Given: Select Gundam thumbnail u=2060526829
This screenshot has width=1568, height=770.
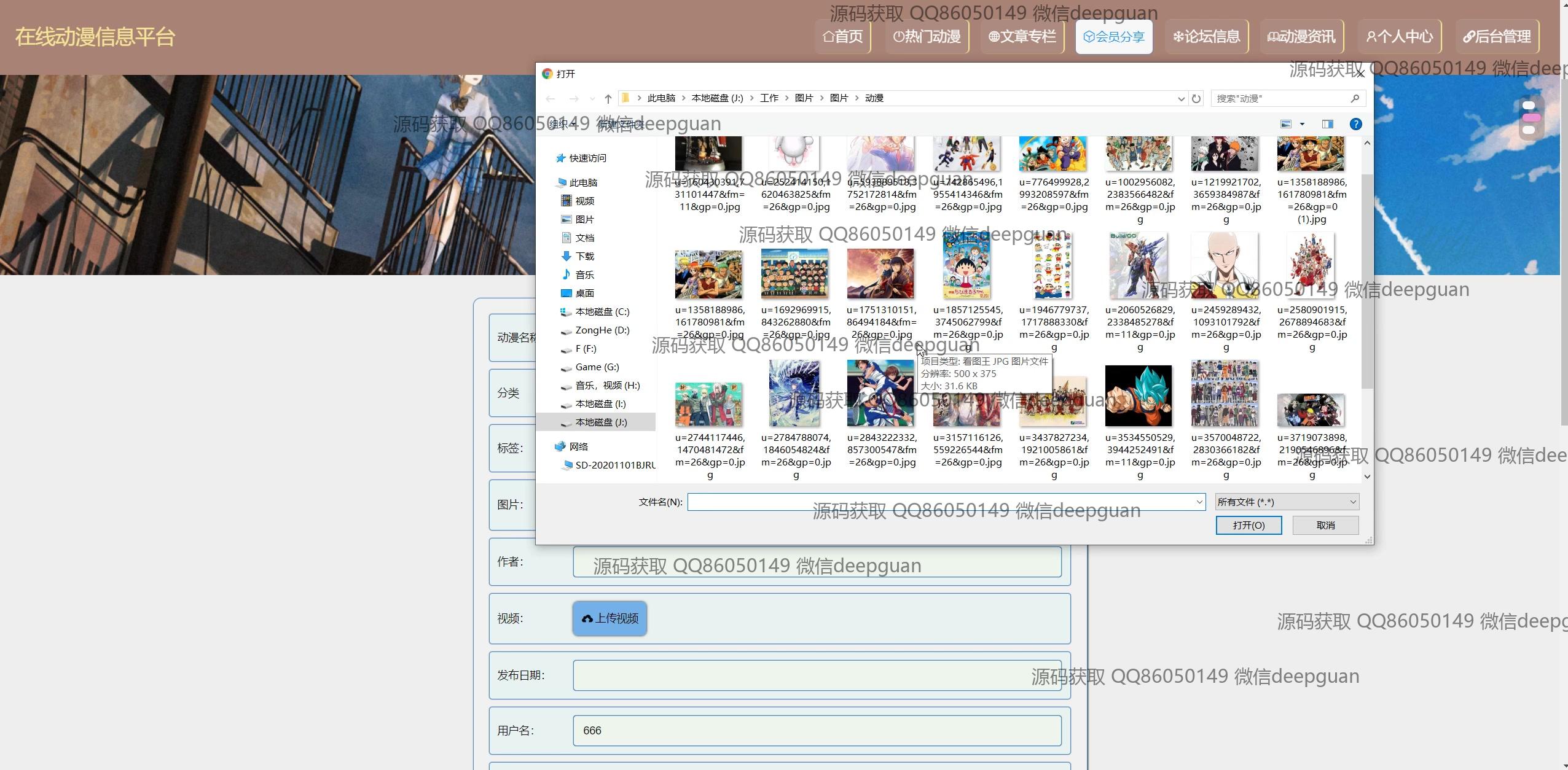Looking at the screenshot, I should pos(1139,265).
